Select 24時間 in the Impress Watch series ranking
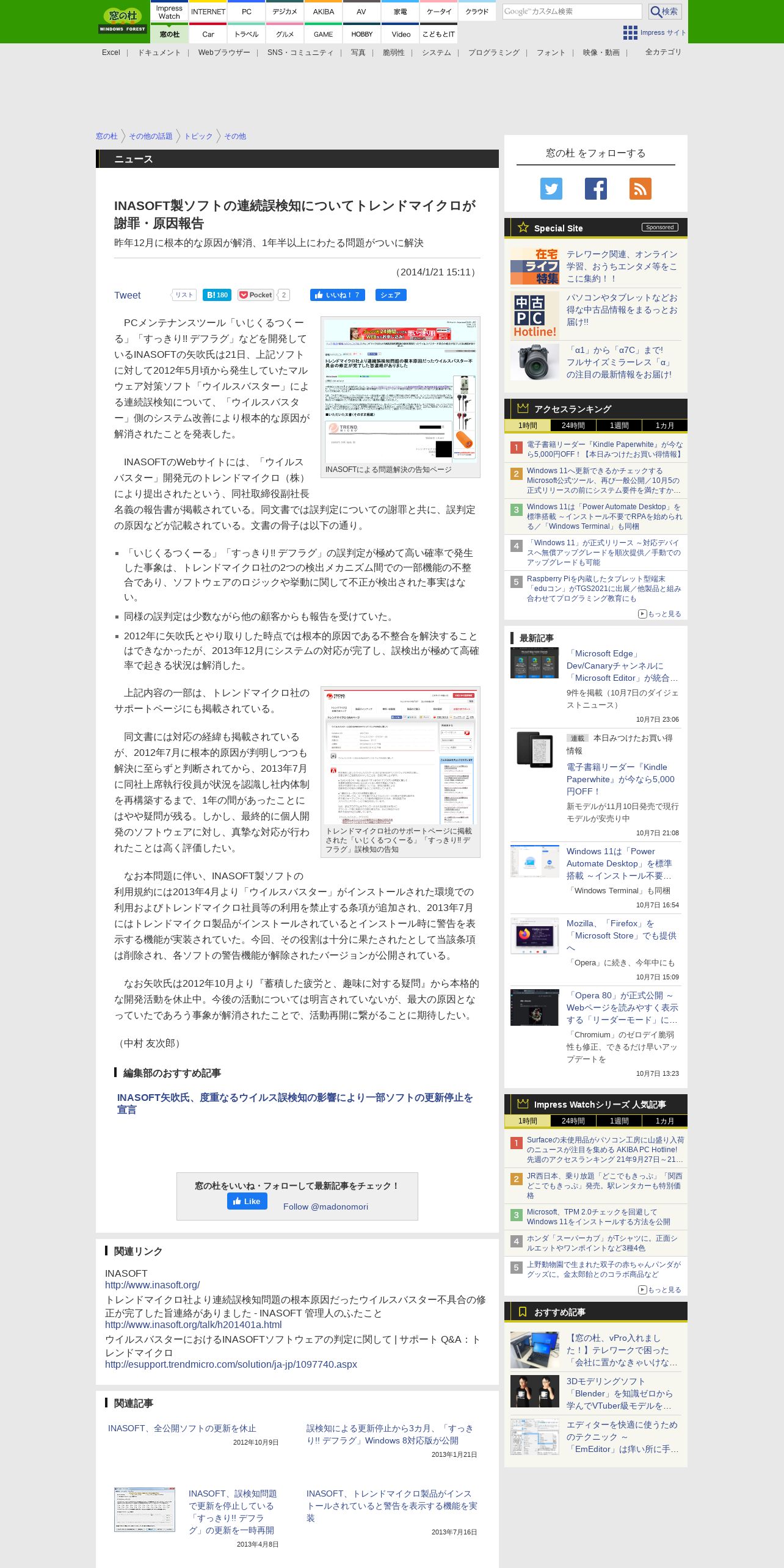784x1568 pixels. pos(573,1121)
